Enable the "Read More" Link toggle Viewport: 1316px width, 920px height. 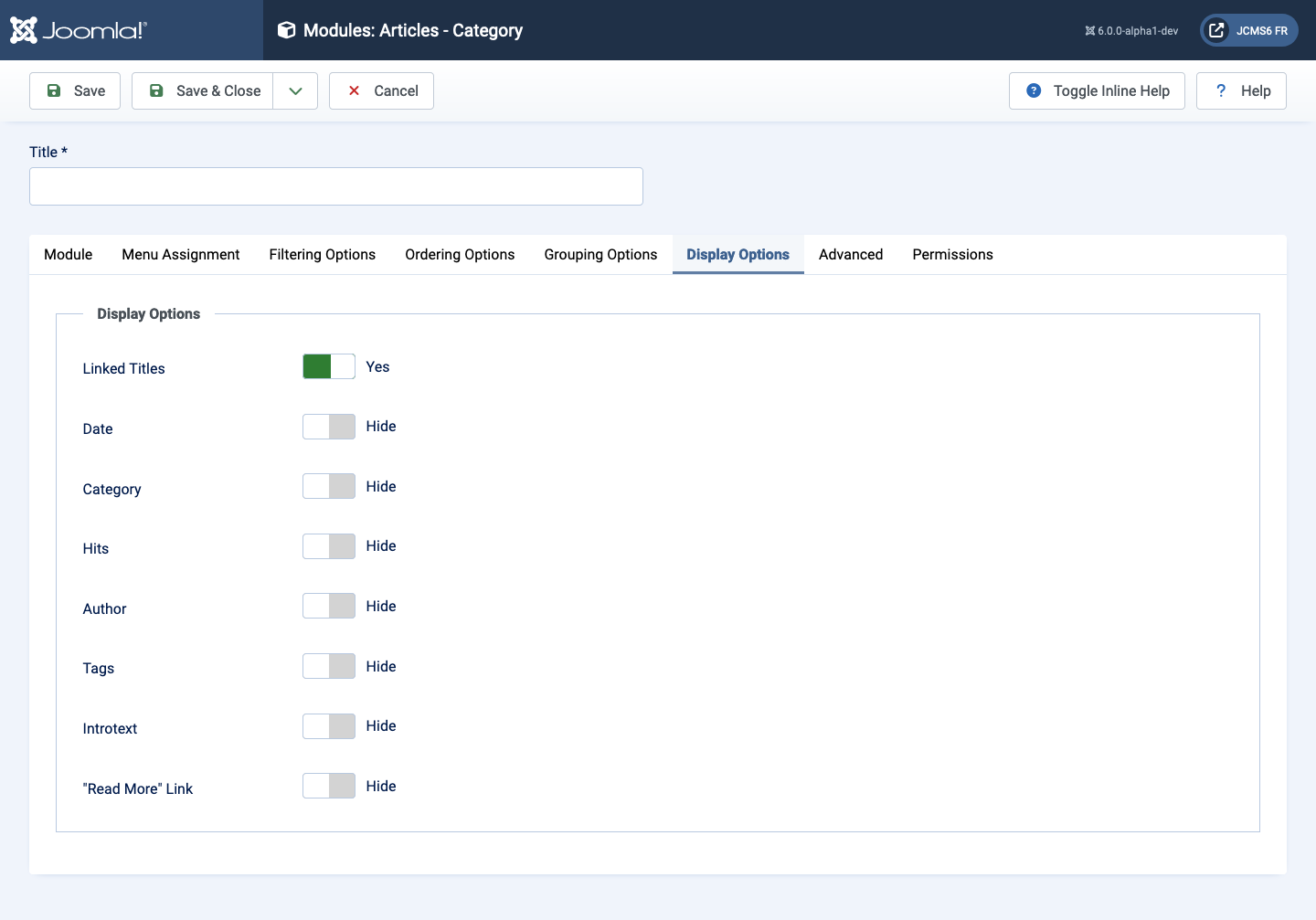[329, 786]
